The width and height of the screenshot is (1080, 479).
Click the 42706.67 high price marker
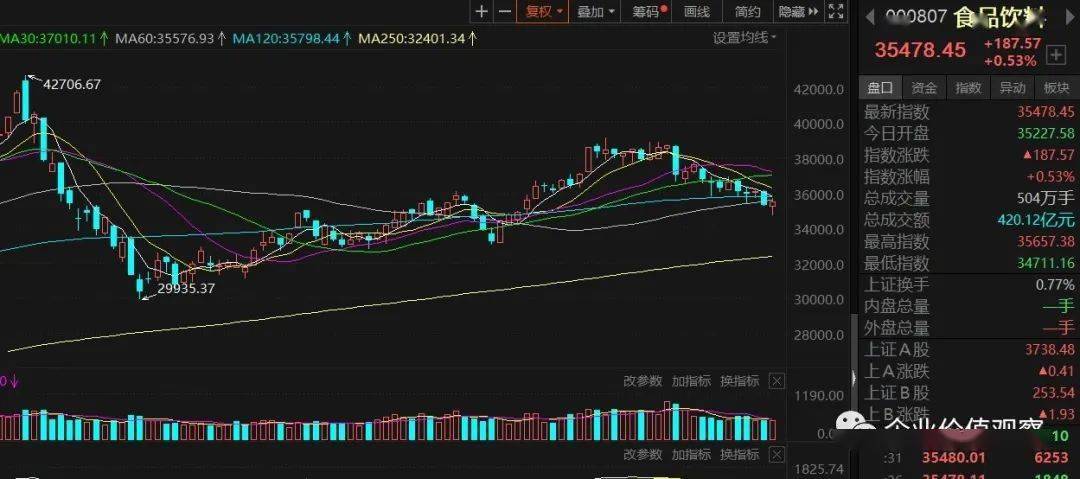pos(72,85)
